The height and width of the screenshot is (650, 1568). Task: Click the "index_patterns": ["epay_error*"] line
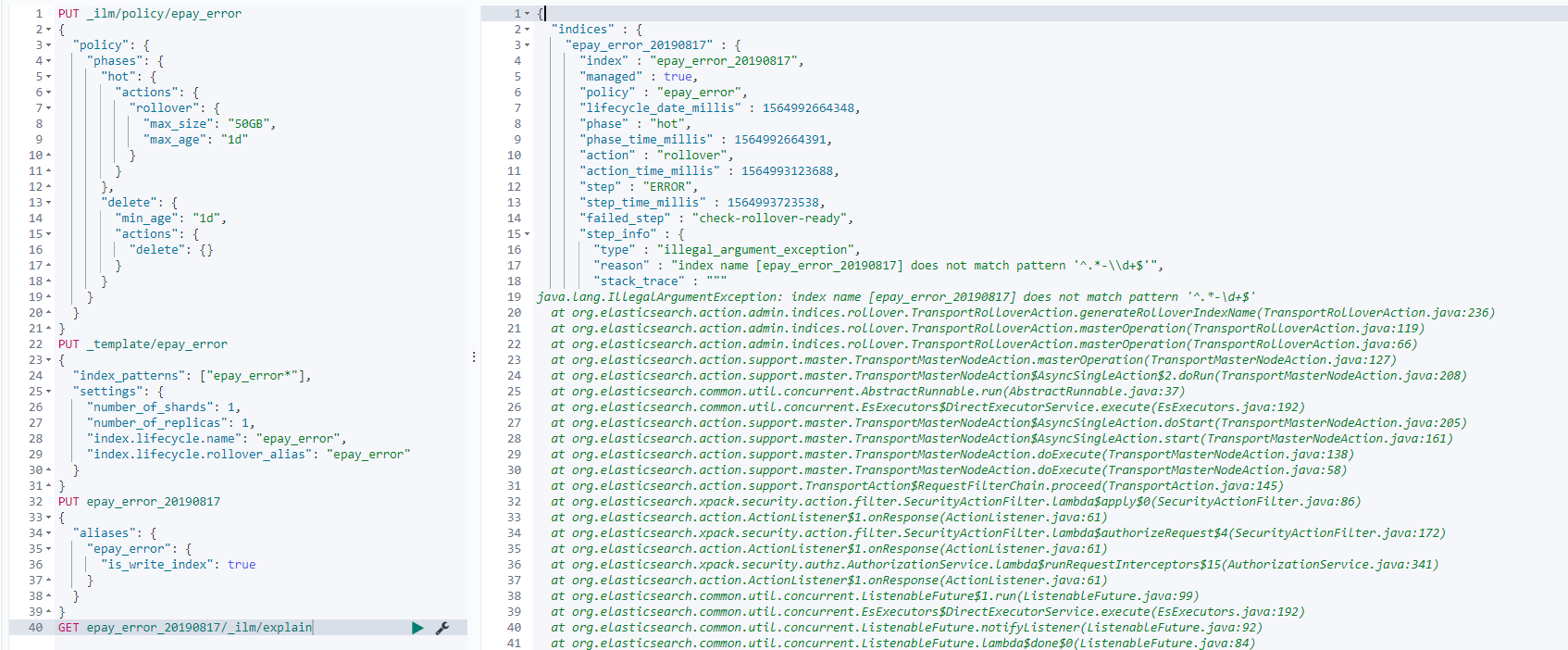[x=193, y=376]
